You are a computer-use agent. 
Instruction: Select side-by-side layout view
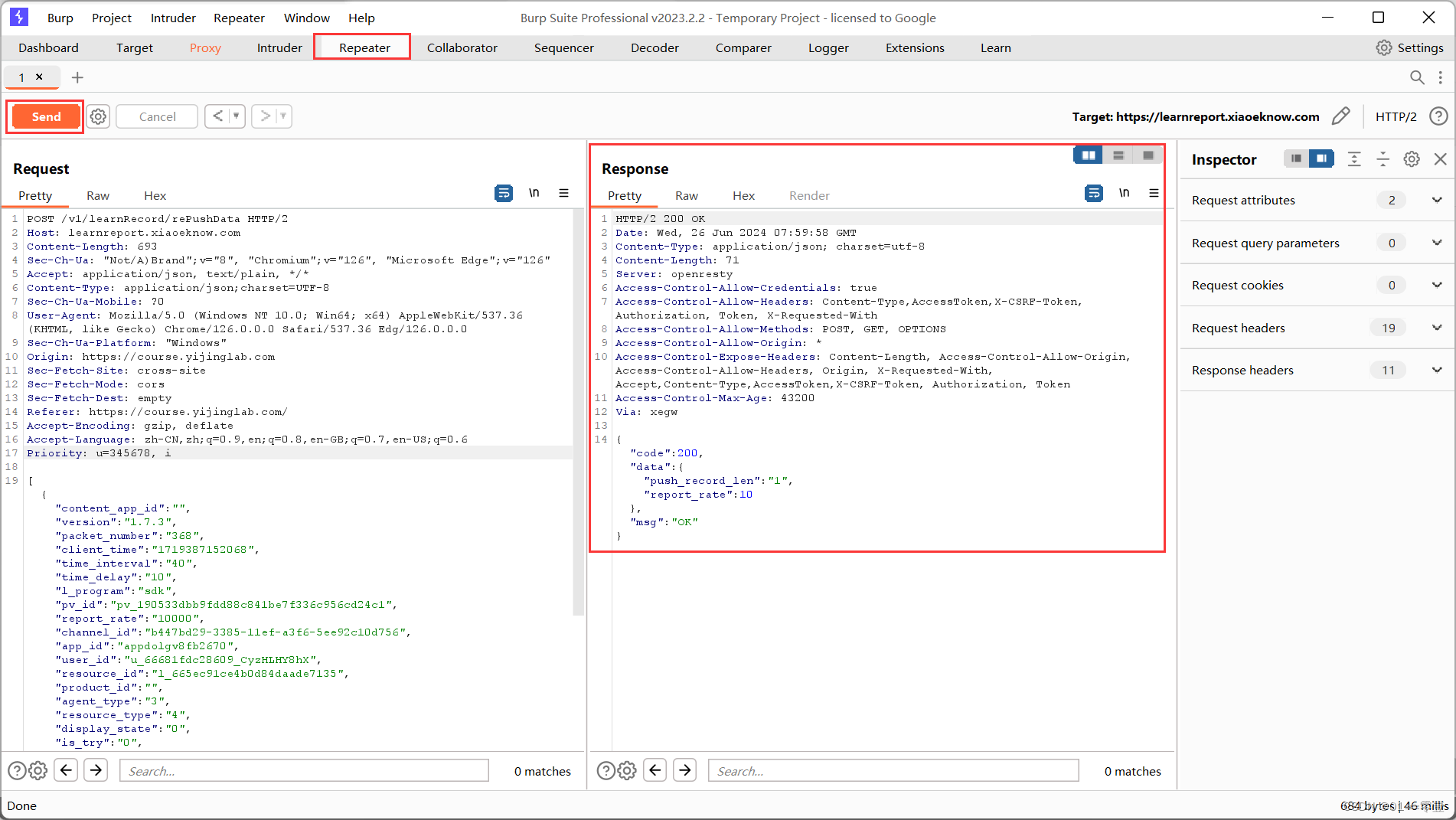(1088, 155)
